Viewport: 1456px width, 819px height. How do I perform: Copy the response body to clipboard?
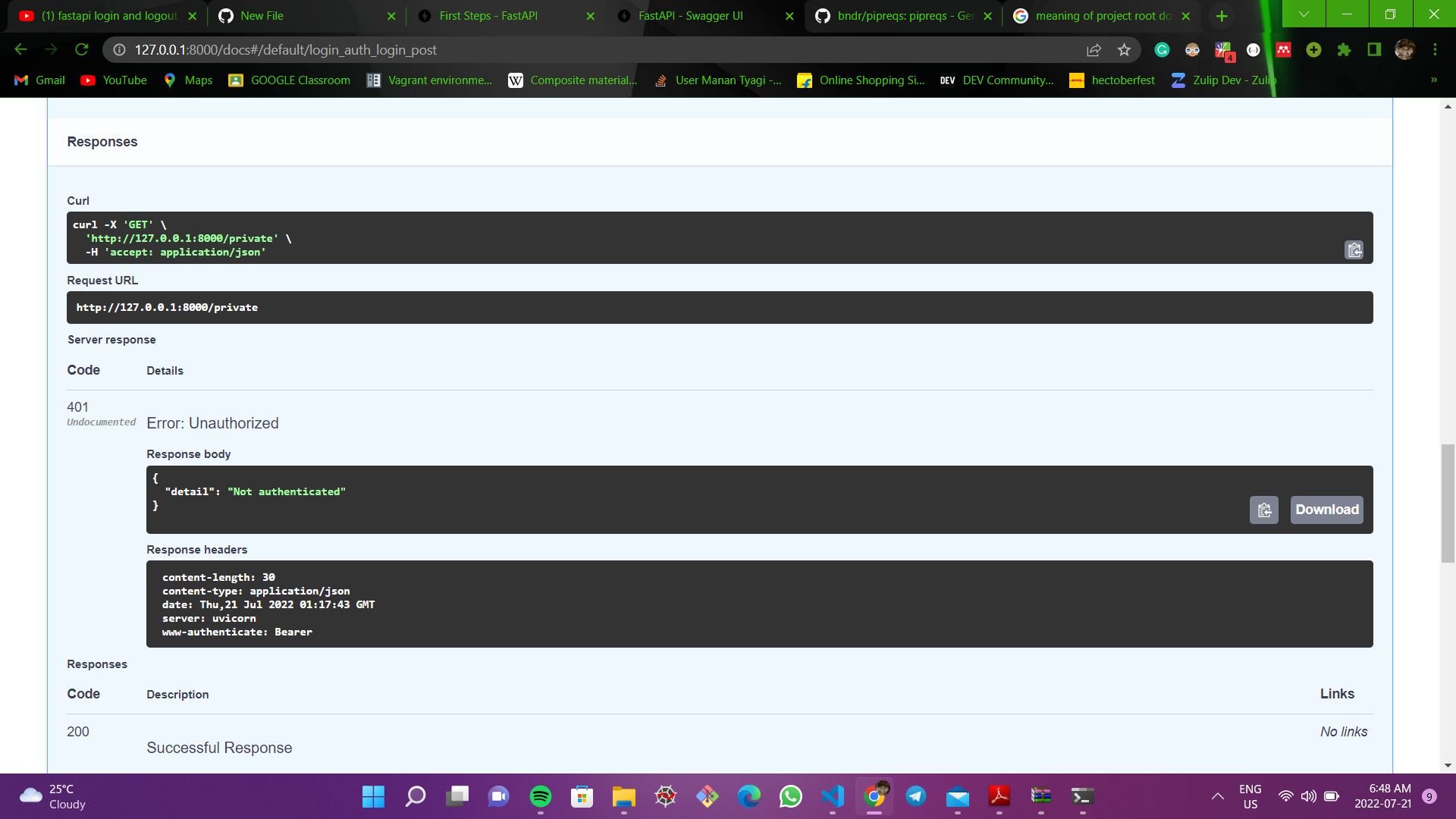point(1263,510)
